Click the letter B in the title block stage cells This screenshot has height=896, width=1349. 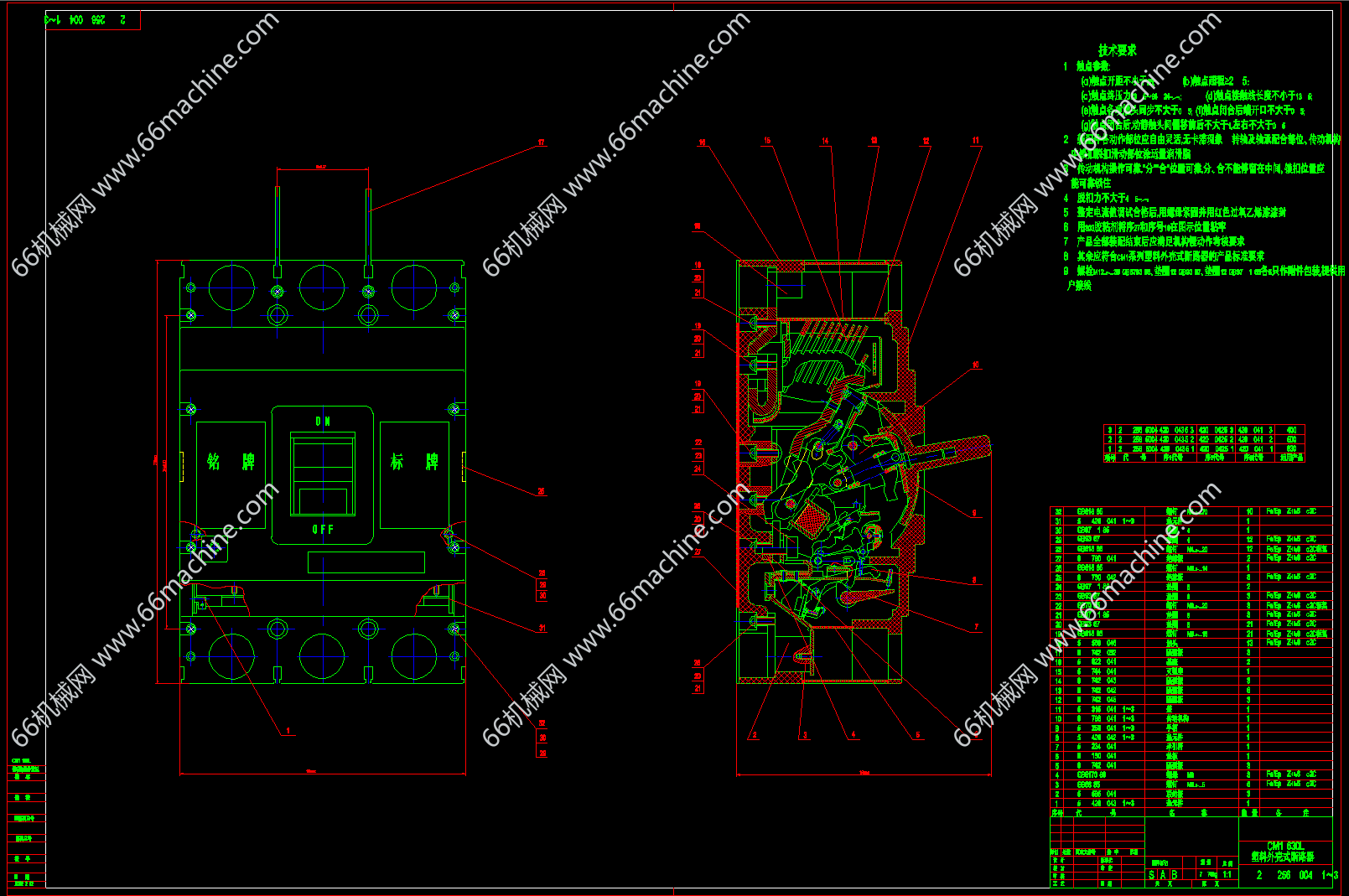tap(1174, 875)
